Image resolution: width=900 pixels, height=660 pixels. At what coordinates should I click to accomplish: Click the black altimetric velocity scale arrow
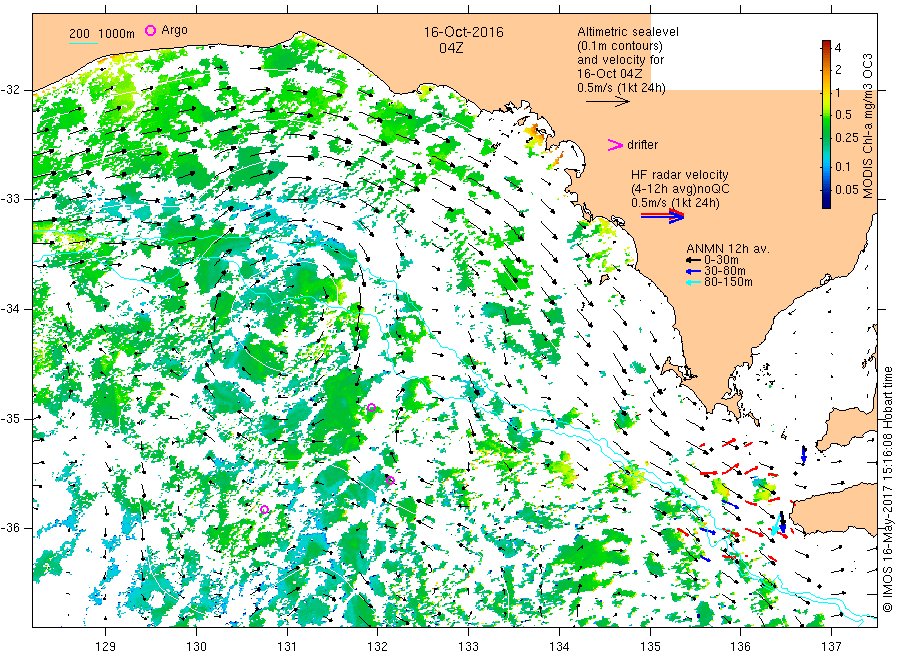coord(608,102)
